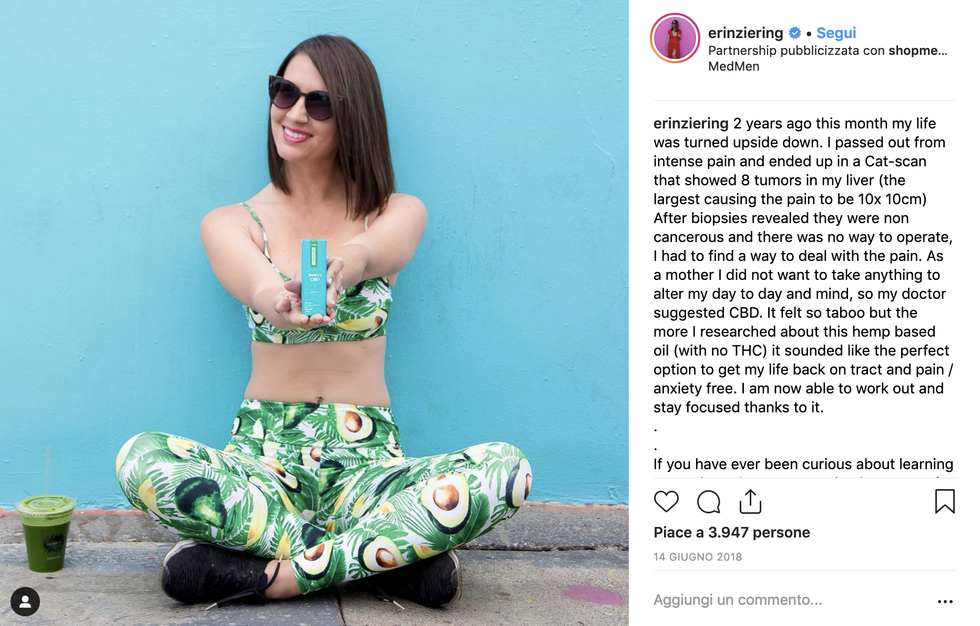Viewport: 980px width, 626px height.
Task: View the Piace a 3.947 persone likes list
Action: point(731,532)
